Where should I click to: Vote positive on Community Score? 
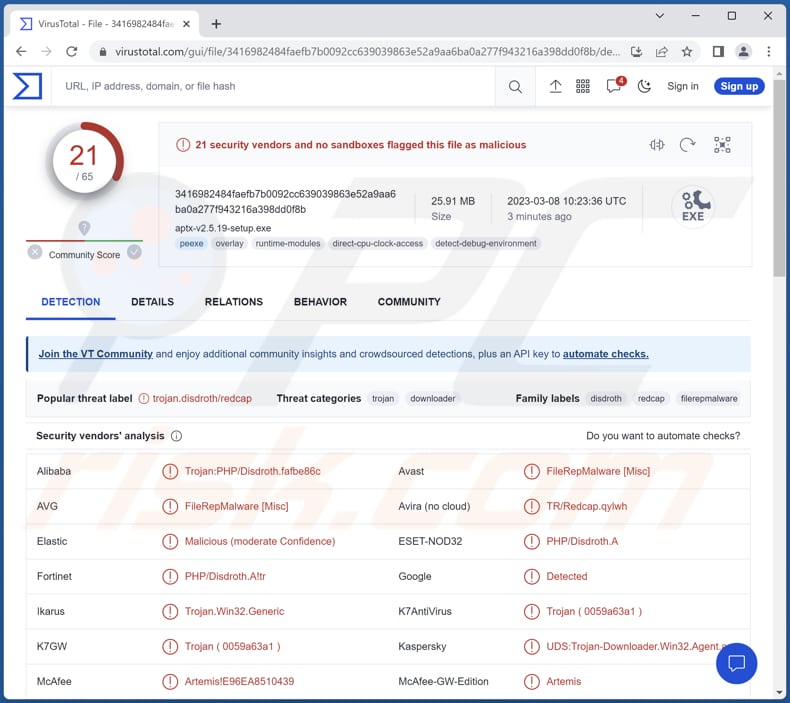pyautogui.click(x=134, y=252)
